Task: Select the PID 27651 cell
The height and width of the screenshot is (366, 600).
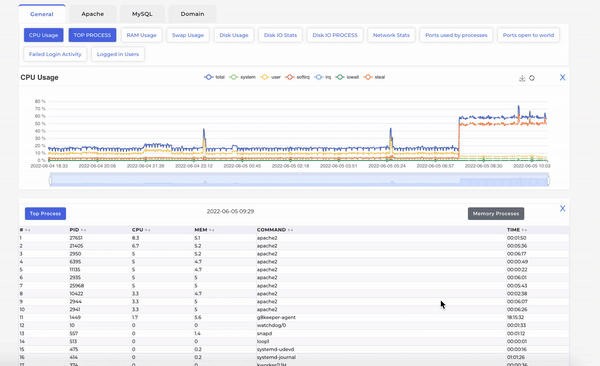Action: tap(76, 238)
